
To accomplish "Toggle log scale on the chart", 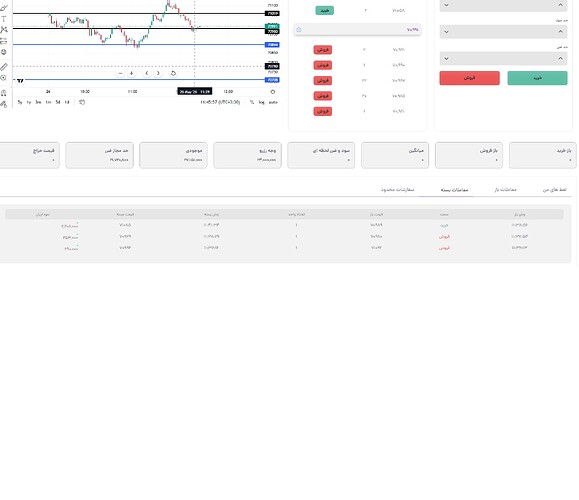I will tap(261, 102).
